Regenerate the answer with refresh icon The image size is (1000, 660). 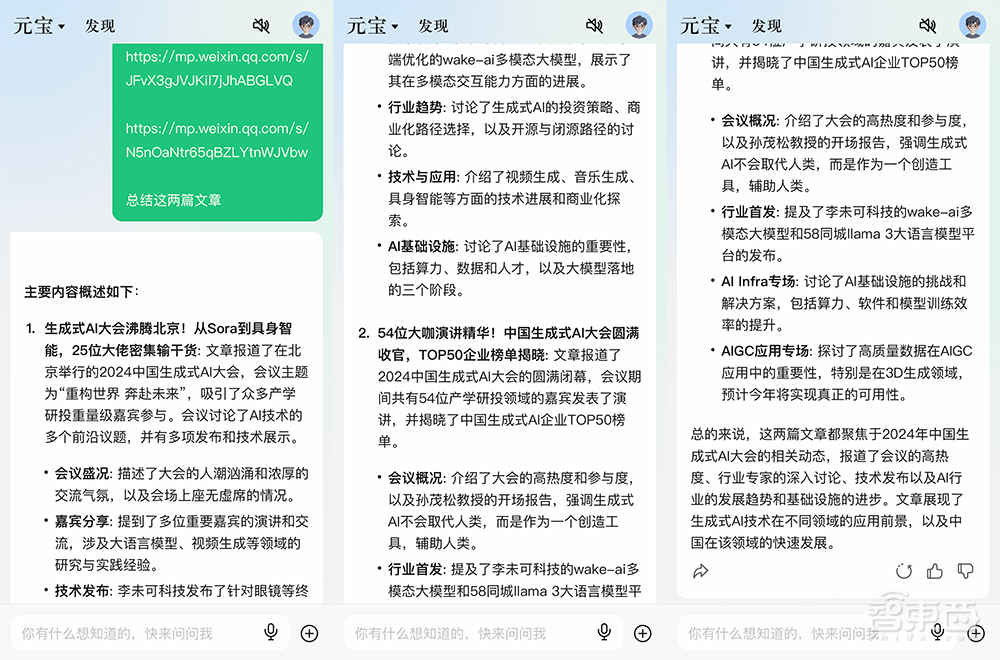905,570
